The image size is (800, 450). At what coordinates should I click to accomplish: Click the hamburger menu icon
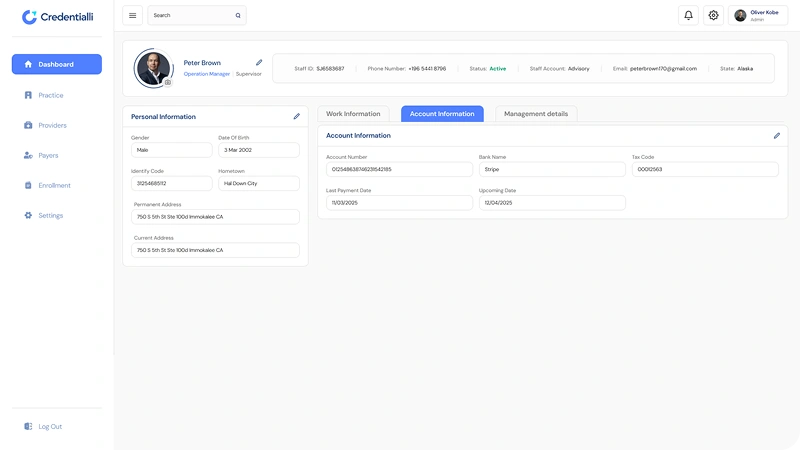coord(132,15)
